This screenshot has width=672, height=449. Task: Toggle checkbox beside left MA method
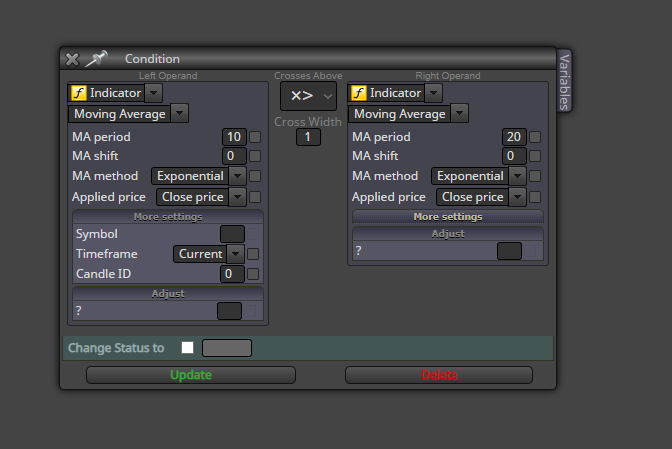255,176
